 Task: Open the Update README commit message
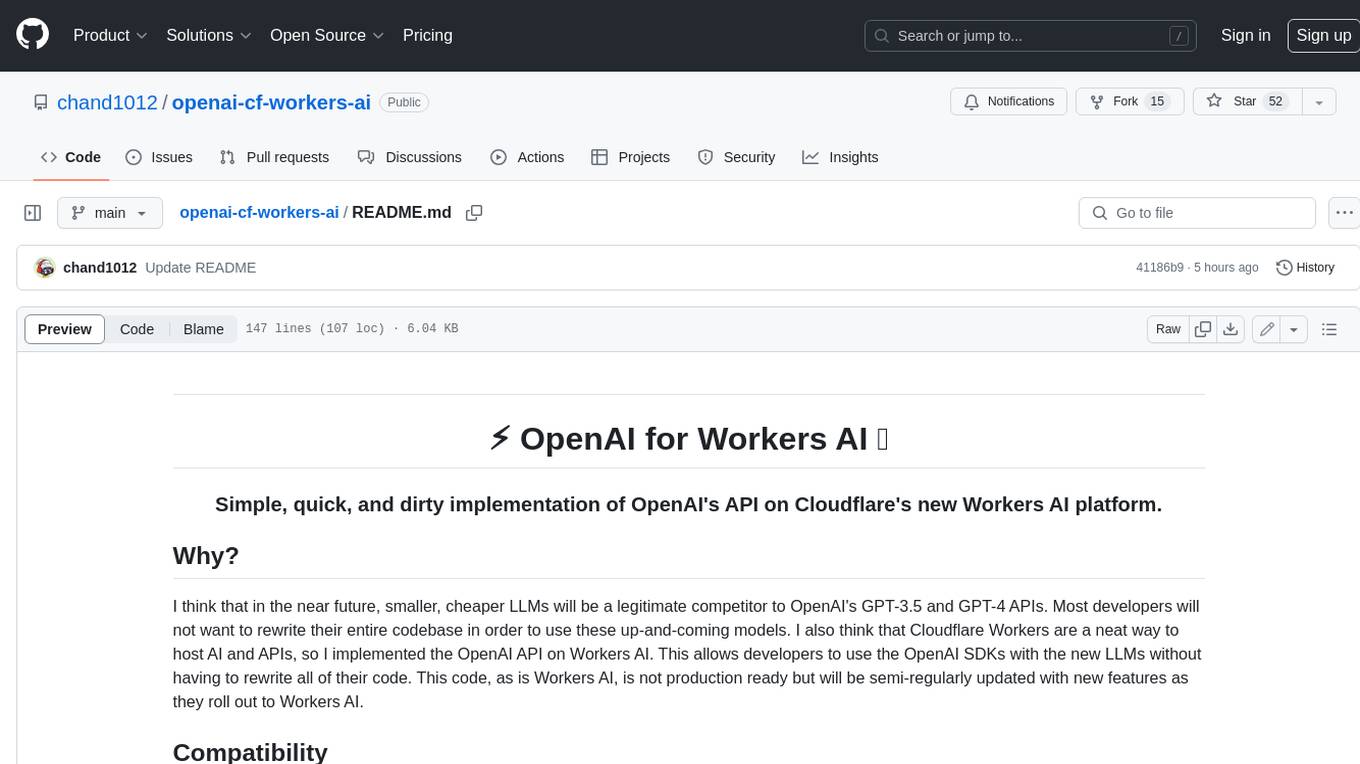pyautogui.click(x=200, y=267)
